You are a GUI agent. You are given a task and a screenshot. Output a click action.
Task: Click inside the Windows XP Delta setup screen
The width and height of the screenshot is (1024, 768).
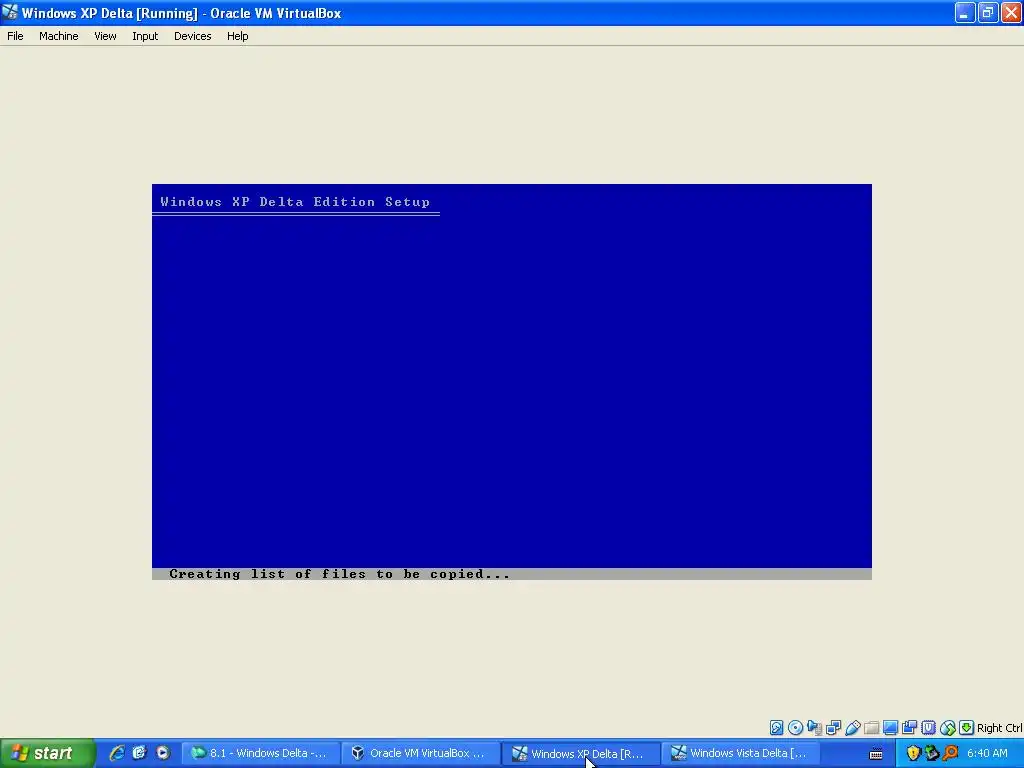pyautogui.click(x=512, y=381)
